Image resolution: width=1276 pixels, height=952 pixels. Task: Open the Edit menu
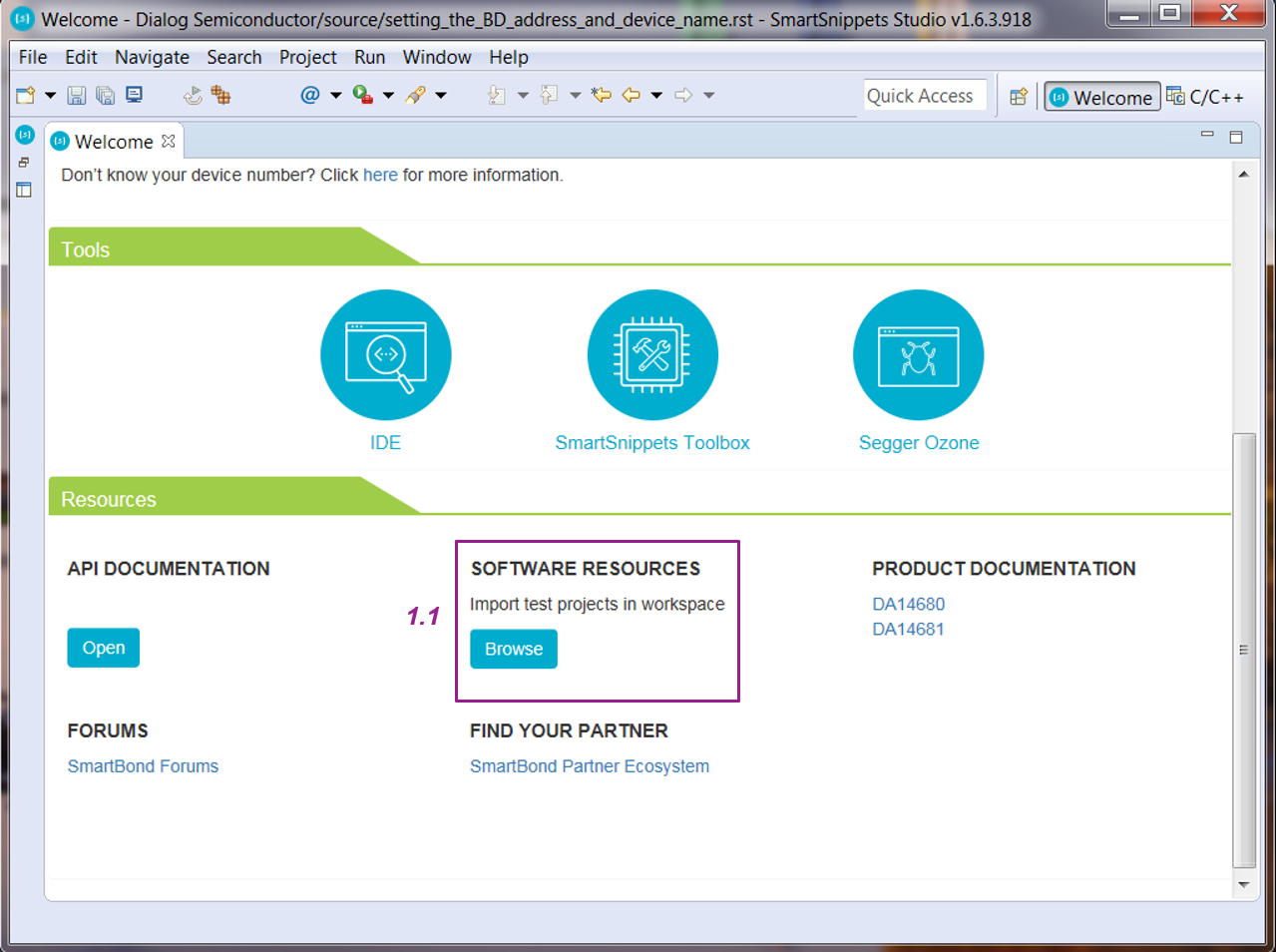(81, 57)
